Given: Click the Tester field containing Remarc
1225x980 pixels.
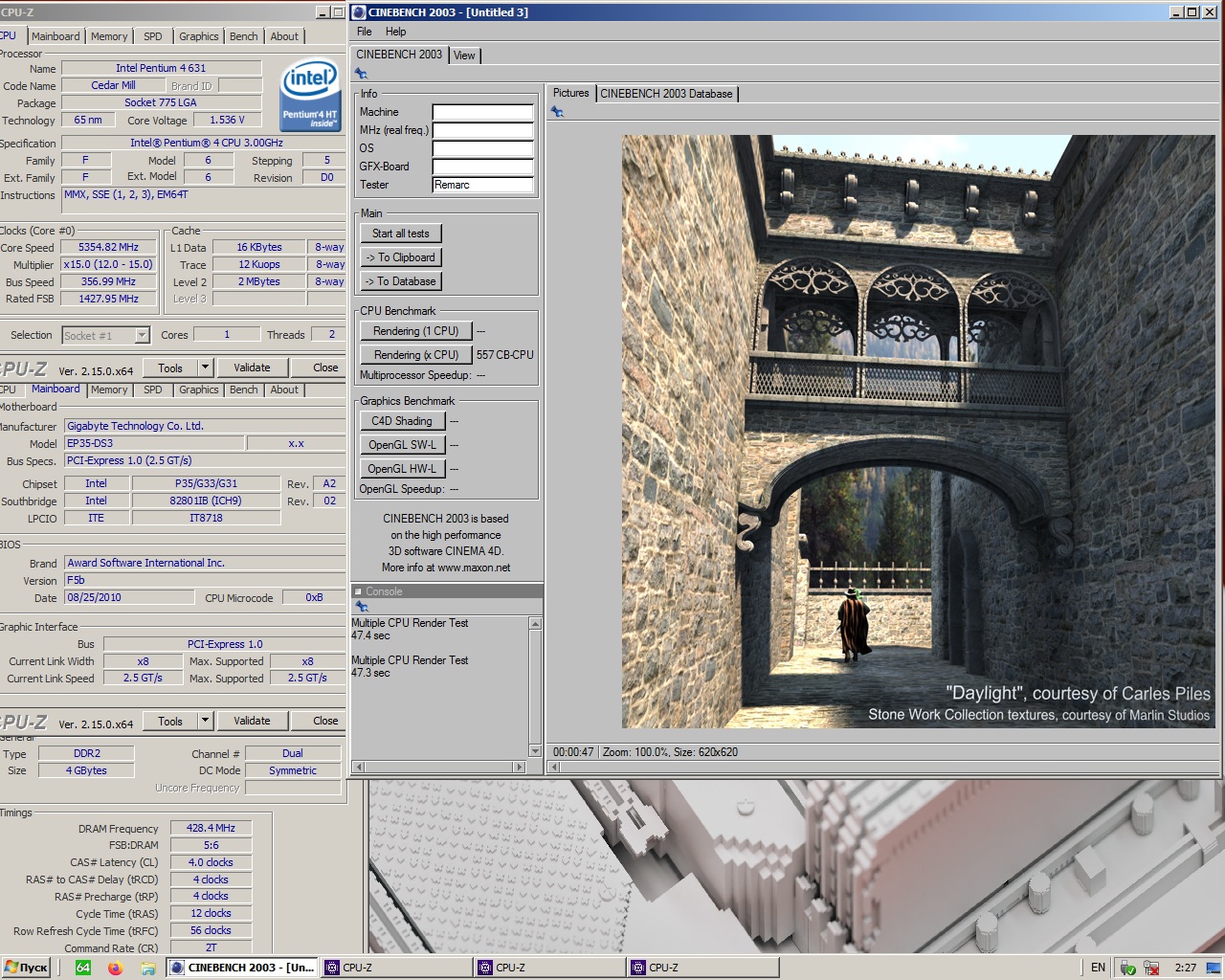Looking at the screenshot, I should coord(482,185).
